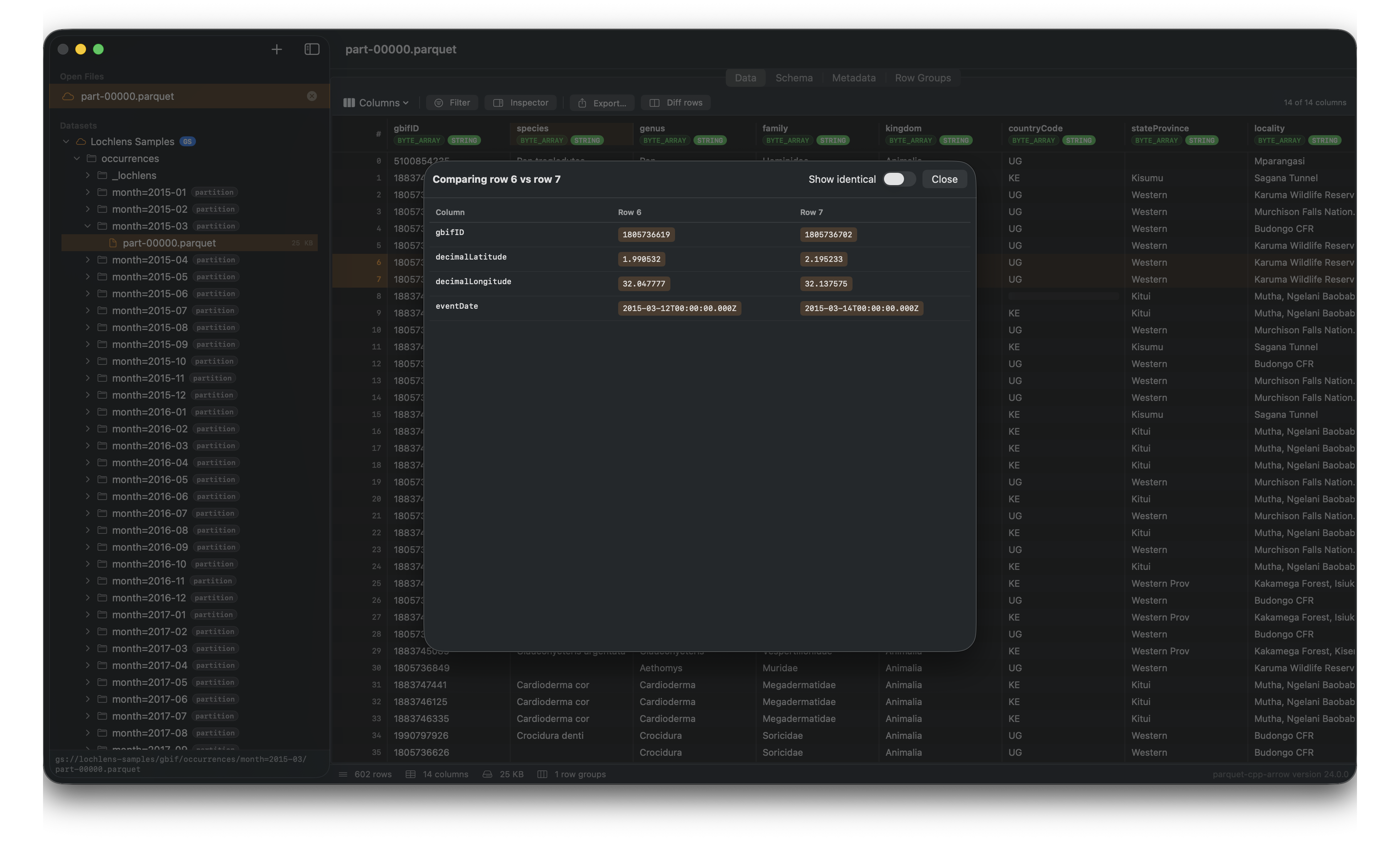This screenshot has height=841, width=1400.
Task: Click the Inspector panel icon
Action: pos(498,103)
